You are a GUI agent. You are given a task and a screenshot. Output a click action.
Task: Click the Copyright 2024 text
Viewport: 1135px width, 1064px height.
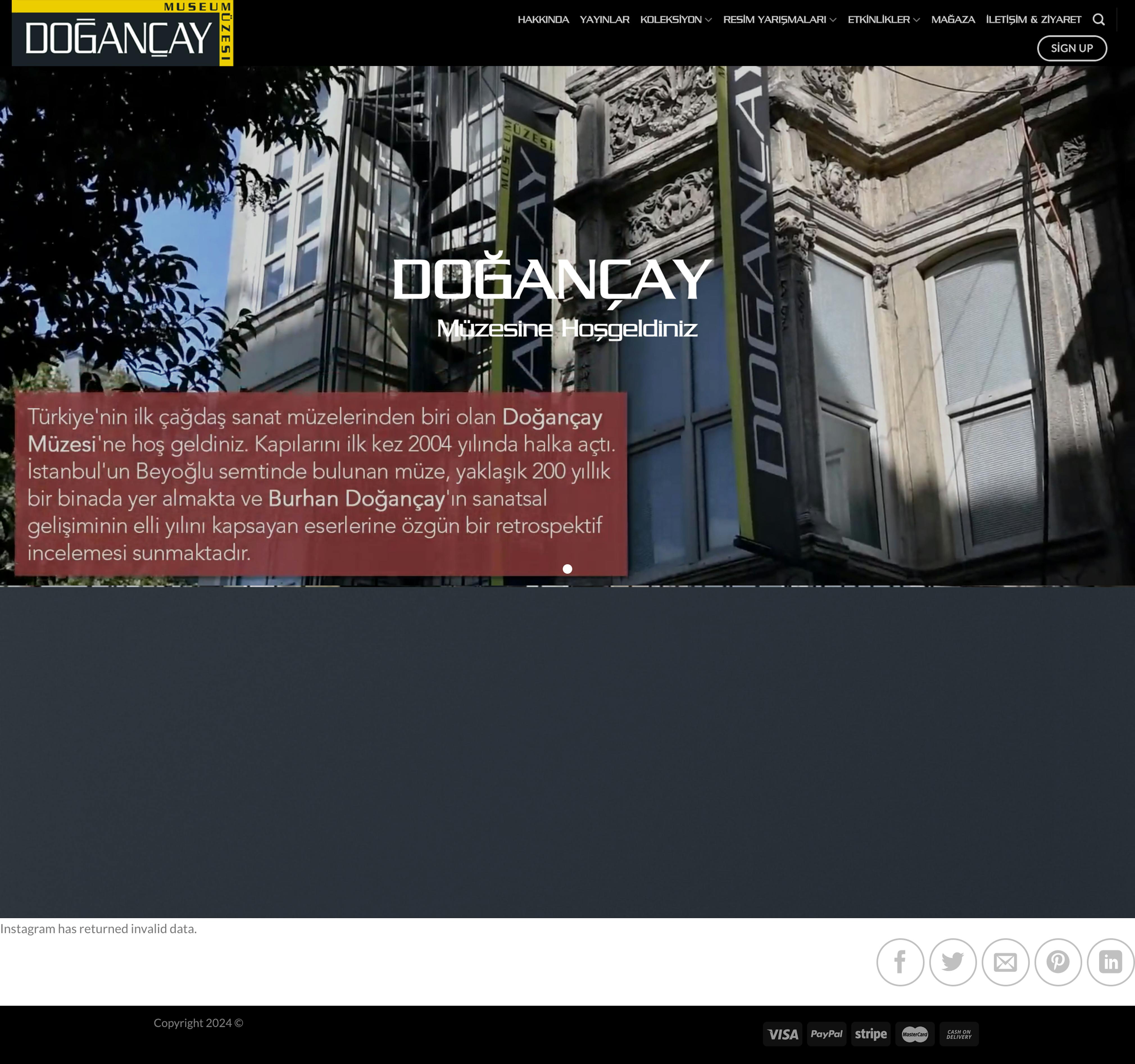[198, 1022]
